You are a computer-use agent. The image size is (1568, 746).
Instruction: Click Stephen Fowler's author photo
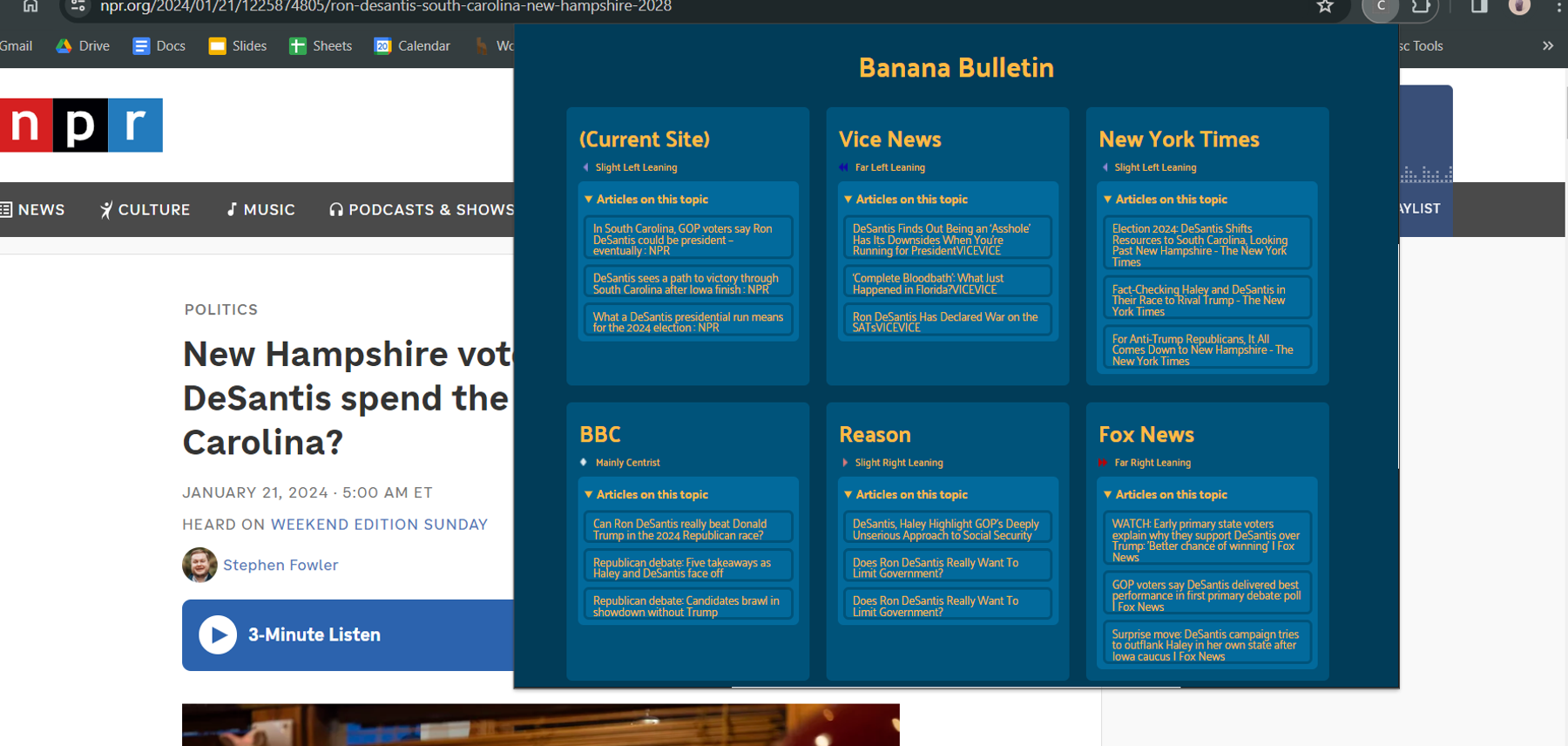(x=199, y=565)
